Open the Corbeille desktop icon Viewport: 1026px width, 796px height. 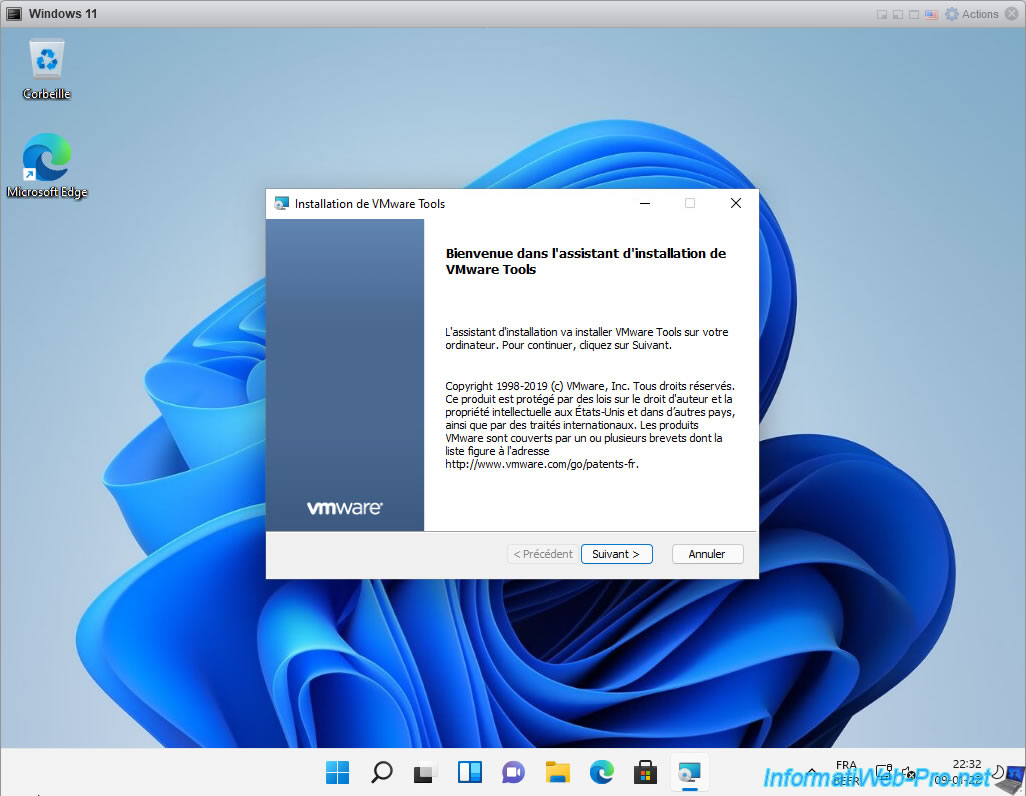[46, 68]
